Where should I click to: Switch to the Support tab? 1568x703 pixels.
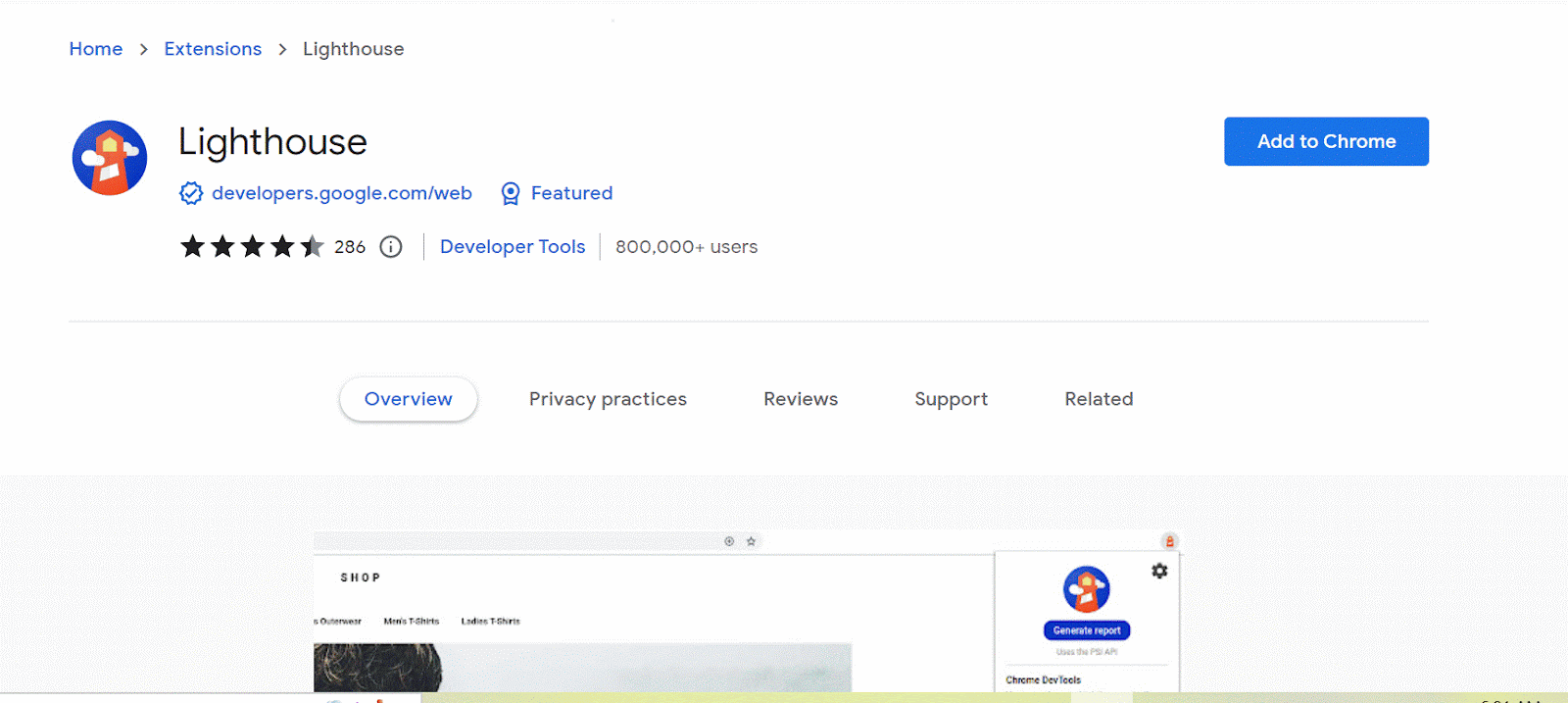[951, 399]
